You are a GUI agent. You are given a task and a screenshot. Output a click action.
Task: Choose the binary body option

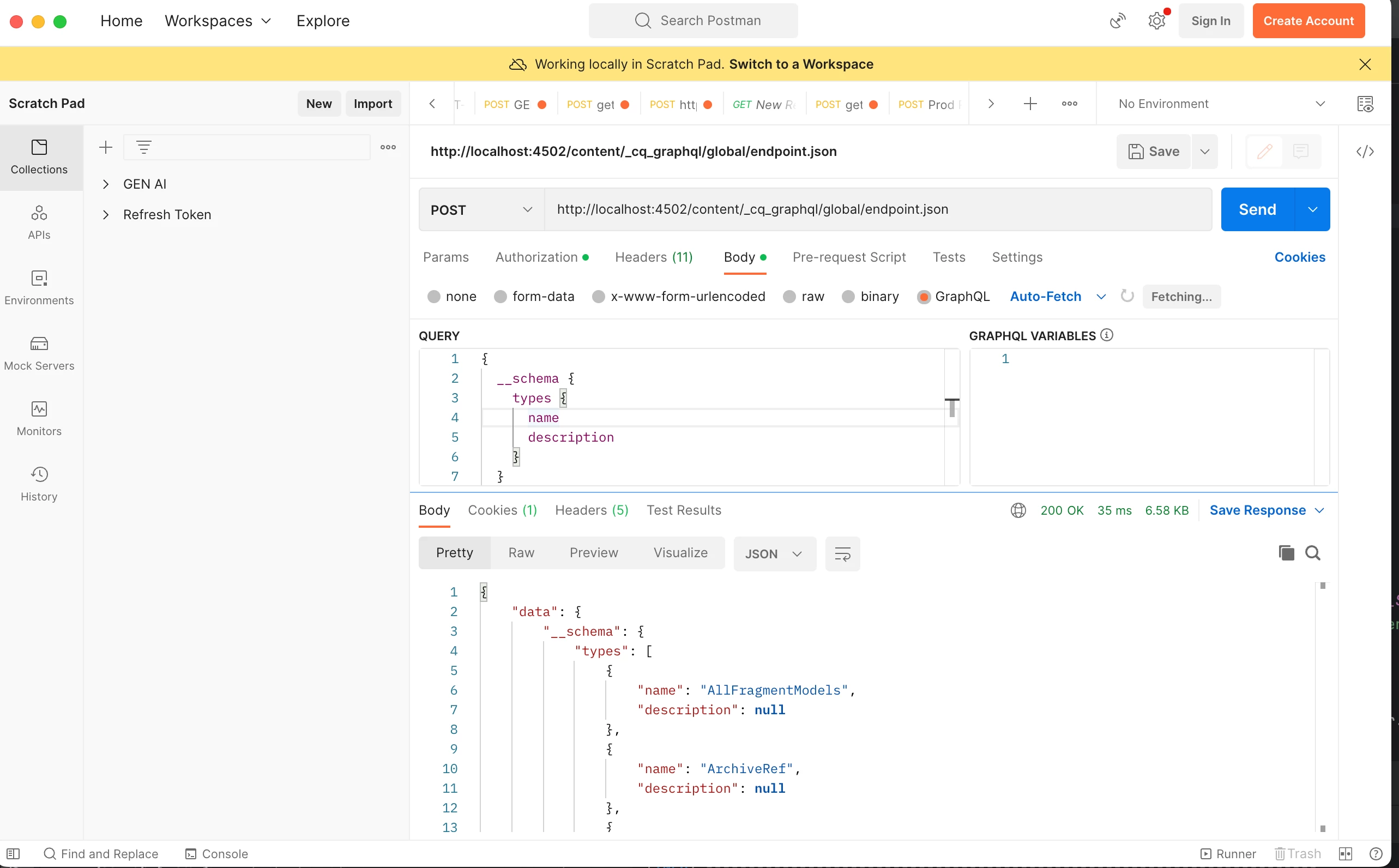pos(848,297)
